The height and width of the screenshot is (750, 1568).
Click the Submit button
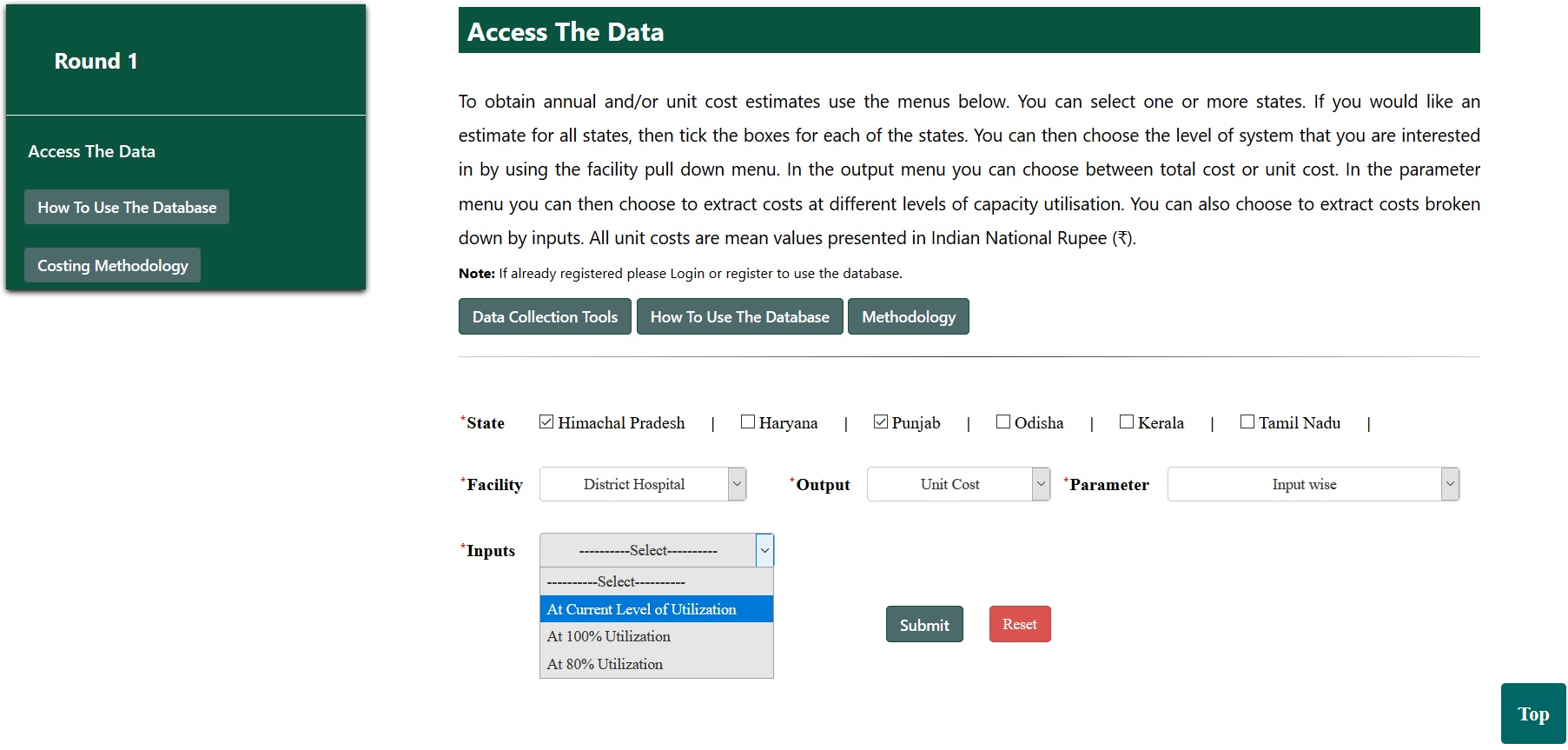point(924,624)
